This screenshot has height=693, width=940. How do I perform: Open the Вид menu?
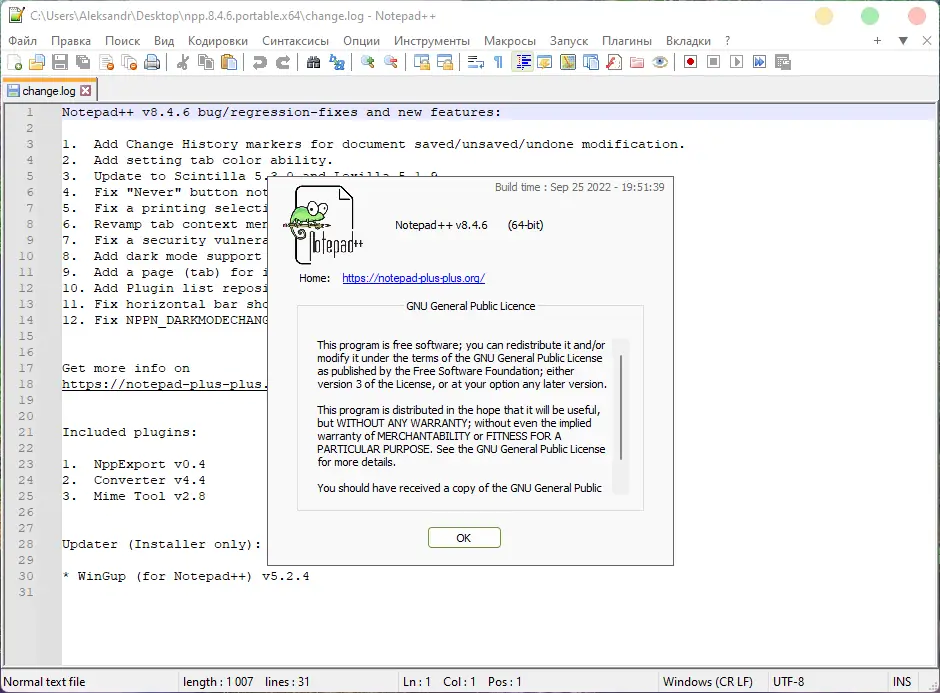164,41
